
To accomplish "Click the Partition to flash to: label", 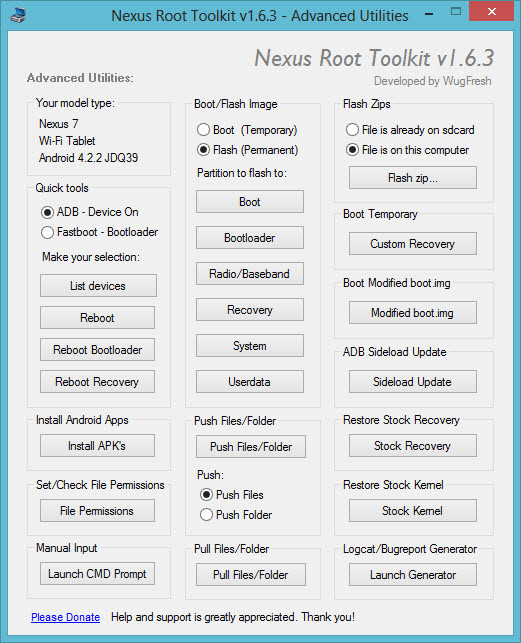I will click(x=242, y=173).
